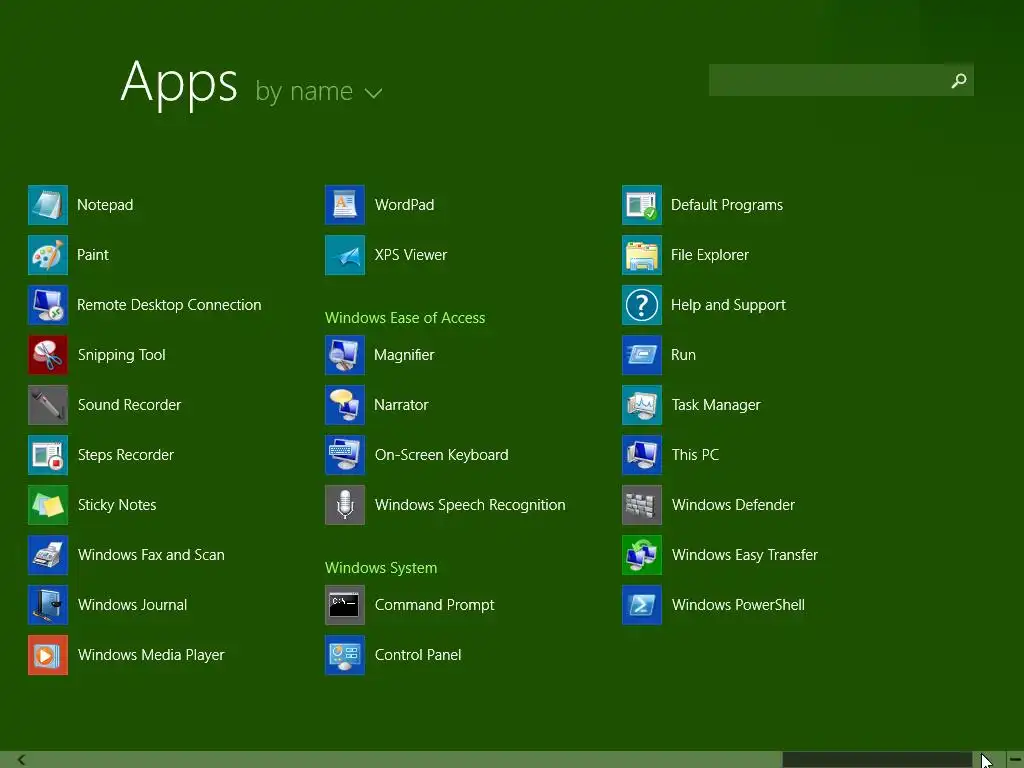
Task: Open Windows Fax and Scan icon
Action: pos(48,555)
